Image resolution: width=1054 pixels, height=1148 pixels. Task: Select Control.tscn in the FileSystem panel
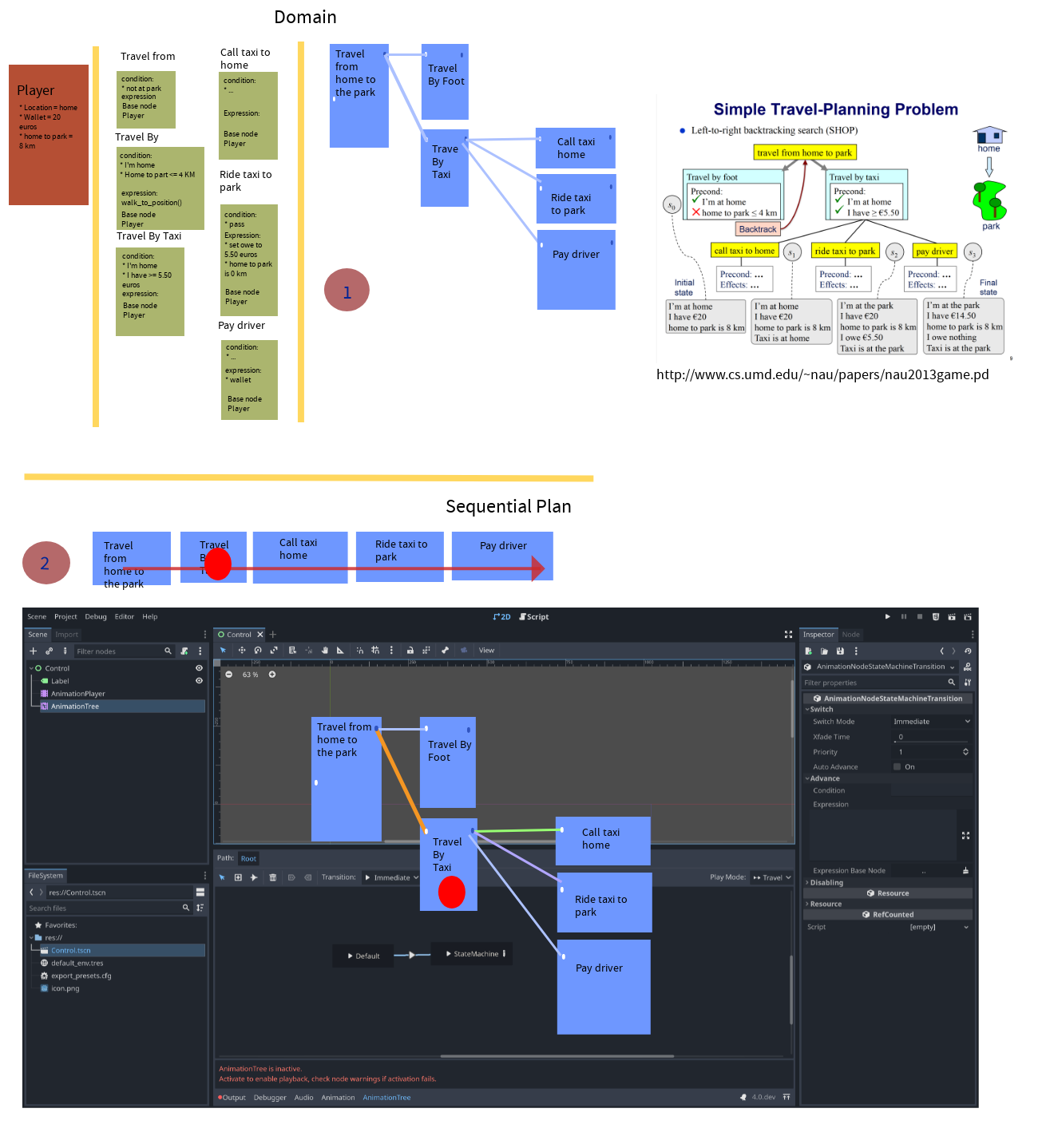click(x=72, y=950)
